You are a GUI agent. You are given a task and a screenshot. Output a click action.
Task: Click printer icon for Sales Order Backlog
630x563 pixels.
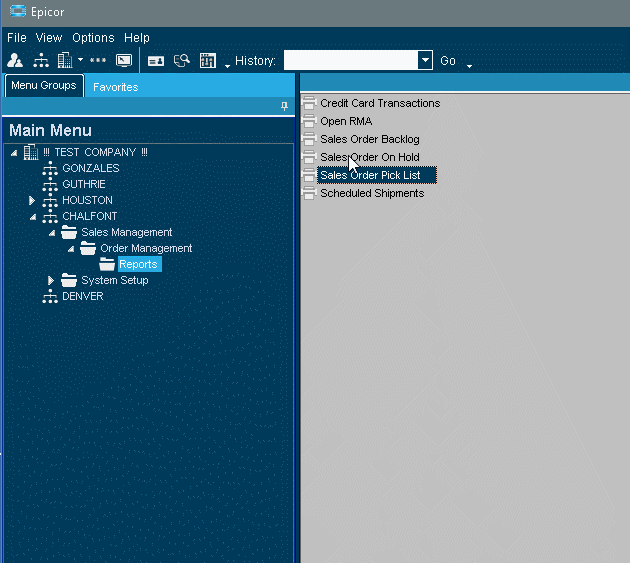(x=309, y=139)
